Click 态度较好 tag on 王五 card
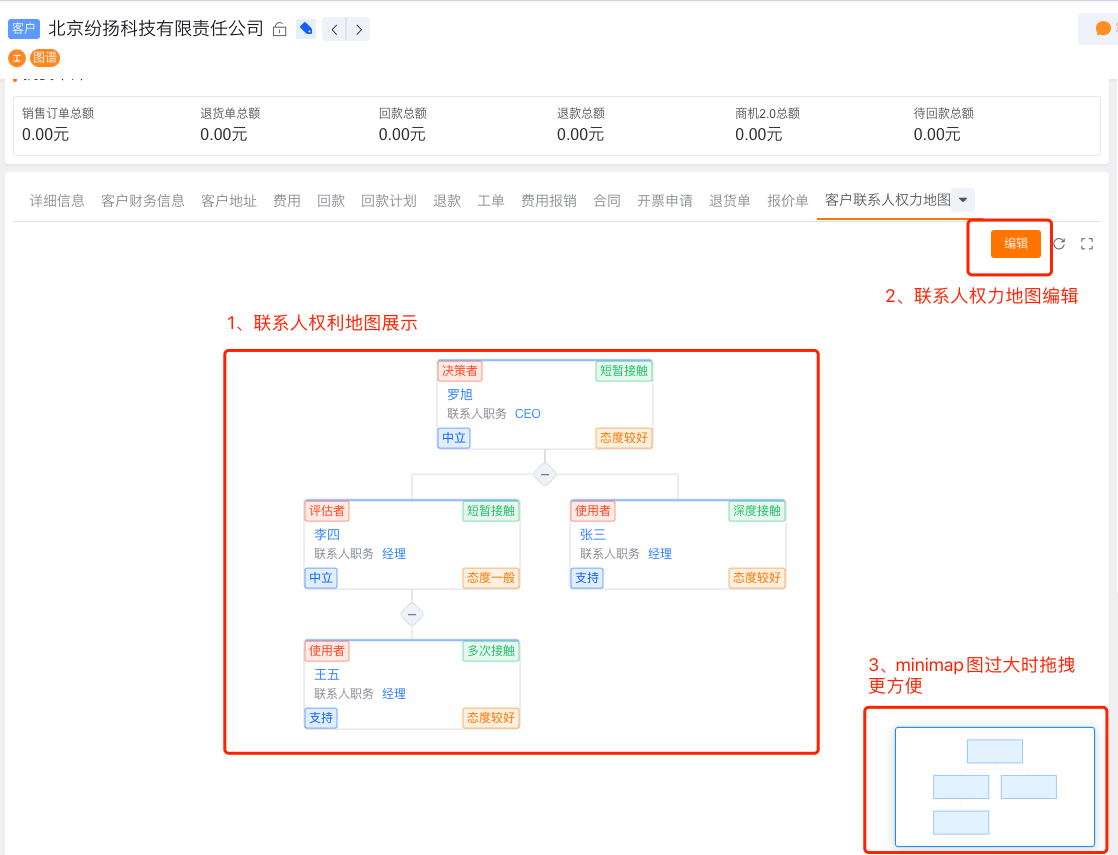The width and height of the screenshot is (1118, 855). tap(491, 717)
